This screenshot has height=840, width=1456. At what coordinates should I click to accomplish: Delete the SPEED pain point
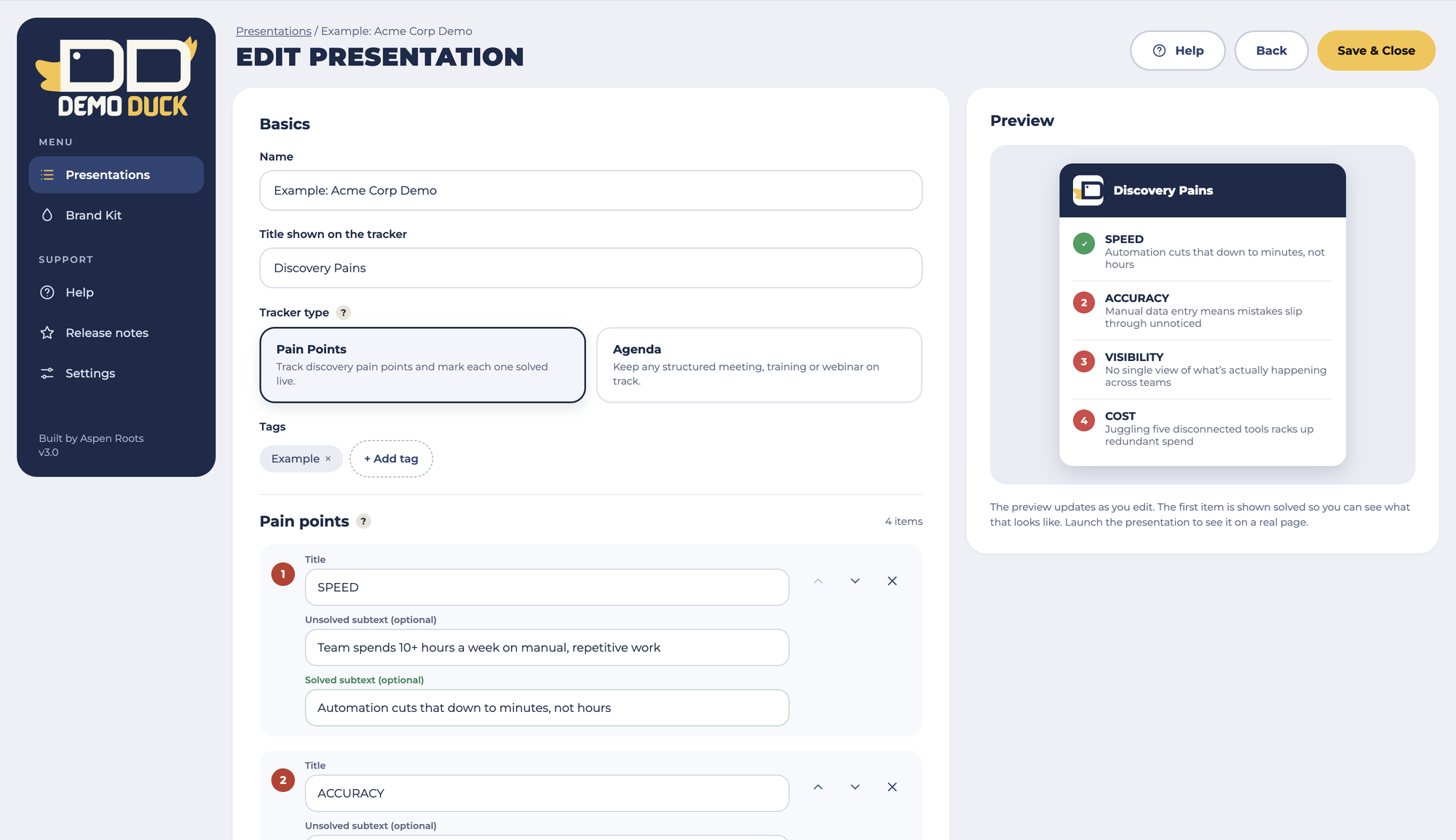click(x=892, y=581)
